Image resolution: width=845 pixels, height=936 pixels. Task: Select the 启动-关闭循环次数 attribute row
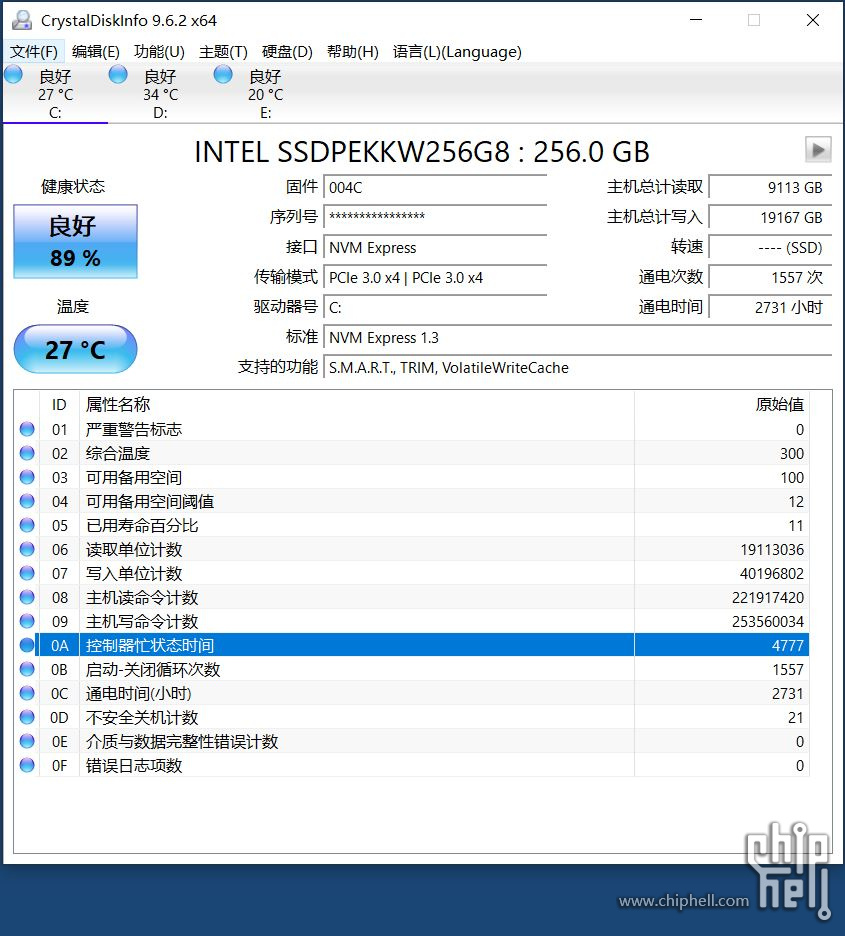pos(412,669)
